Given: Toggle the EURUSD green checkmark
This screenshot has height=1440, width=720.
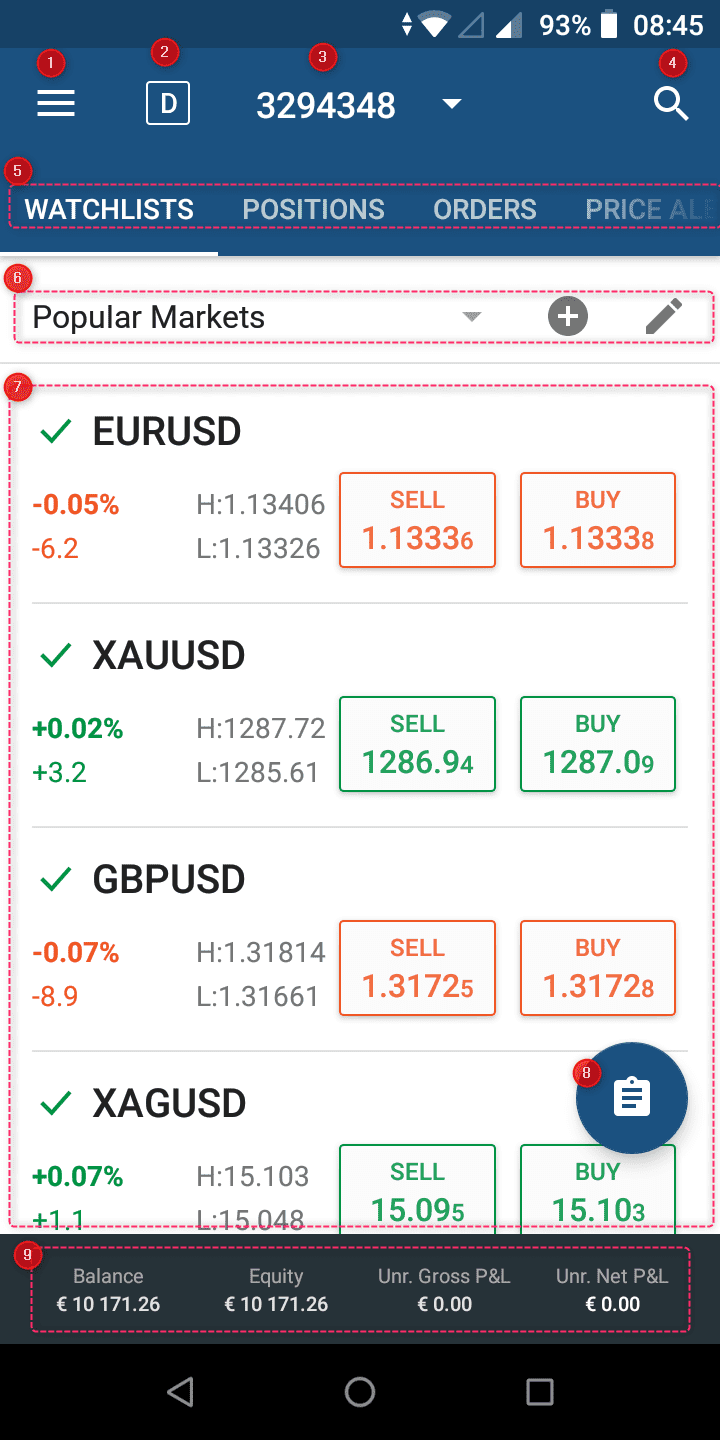Looking at the screenshot, I should [x=56, y=432].
